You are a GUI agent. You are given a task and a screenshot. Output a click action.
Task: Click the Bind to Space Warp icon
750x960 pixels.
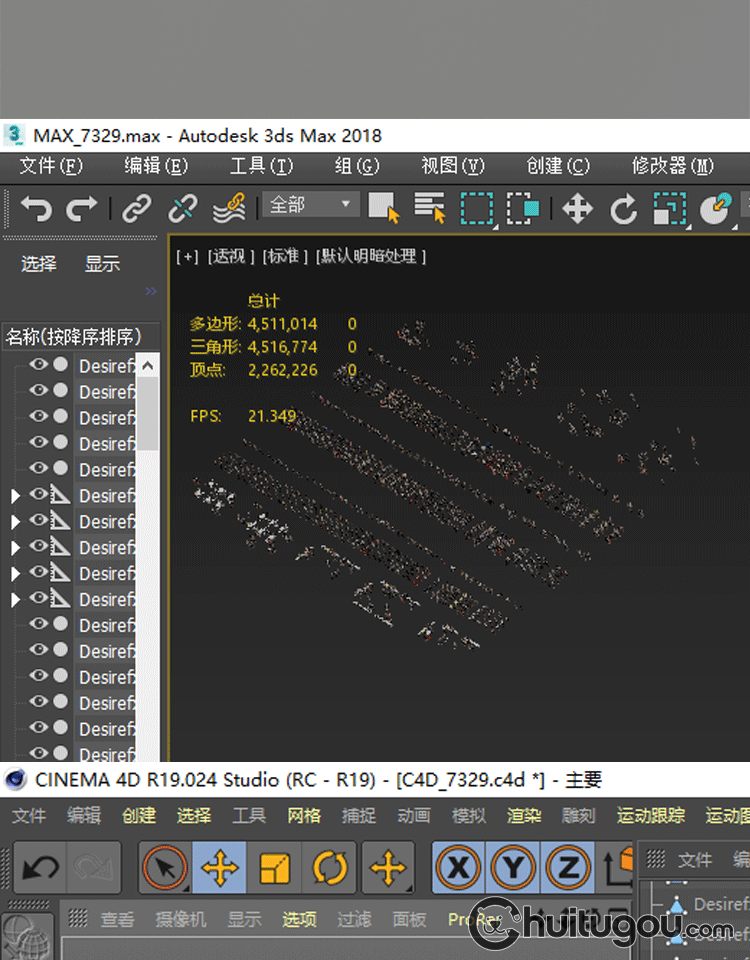[x=229, y=208]
